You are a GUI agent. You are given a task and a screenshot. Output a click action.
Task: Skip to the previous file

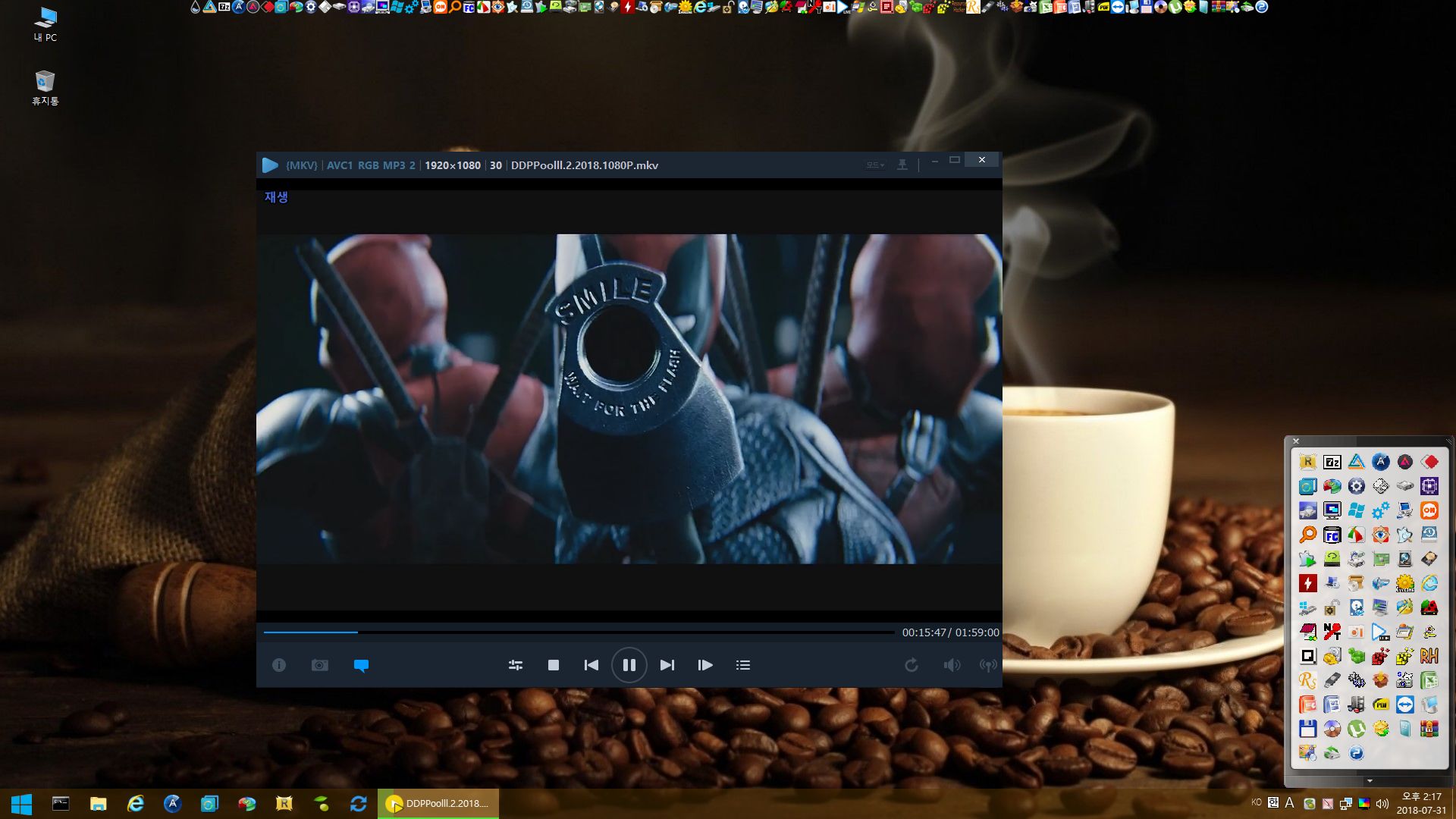pos(591,665)
